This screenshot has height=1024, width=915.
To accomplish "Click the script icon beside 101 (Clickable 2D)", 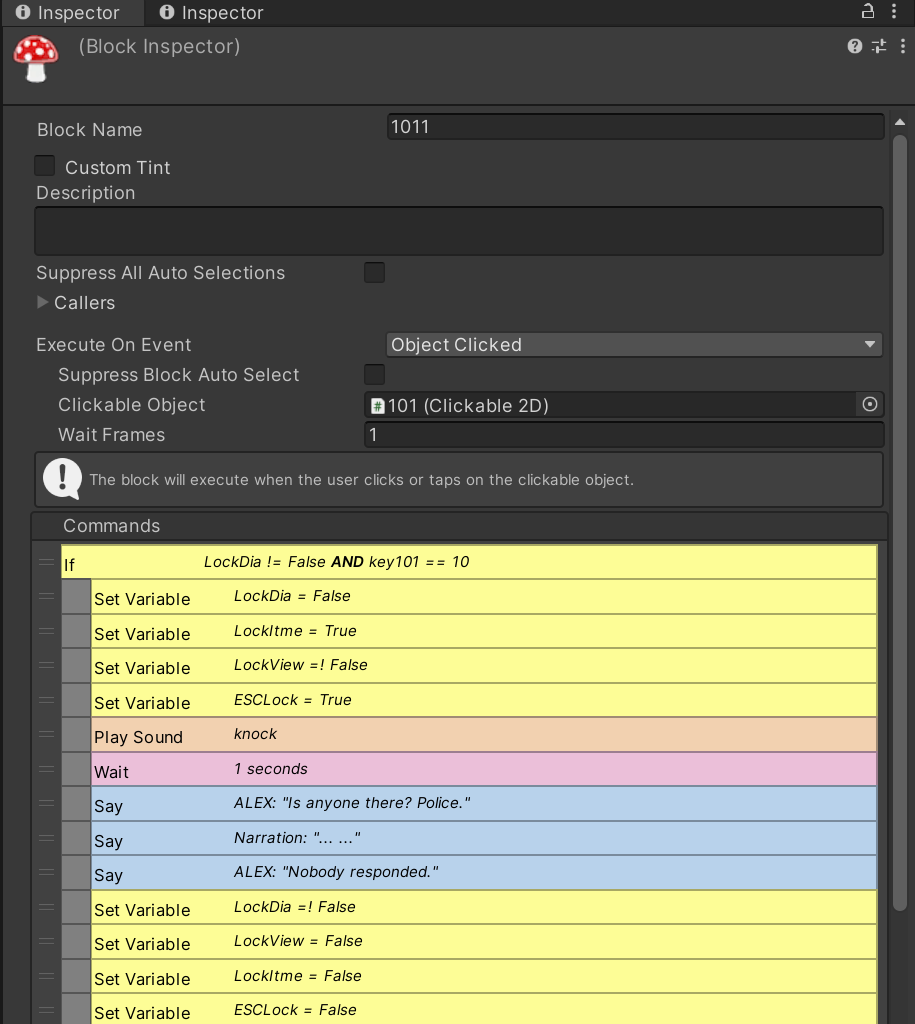I will pos(377,406).
